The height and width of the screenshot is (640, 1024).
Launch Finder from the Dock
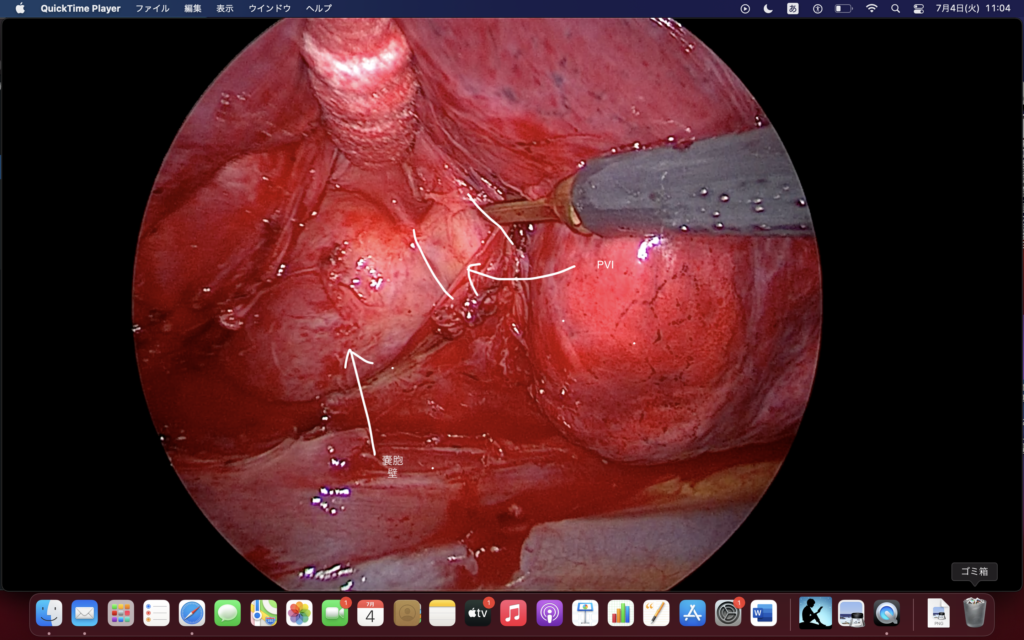(49, 613)
